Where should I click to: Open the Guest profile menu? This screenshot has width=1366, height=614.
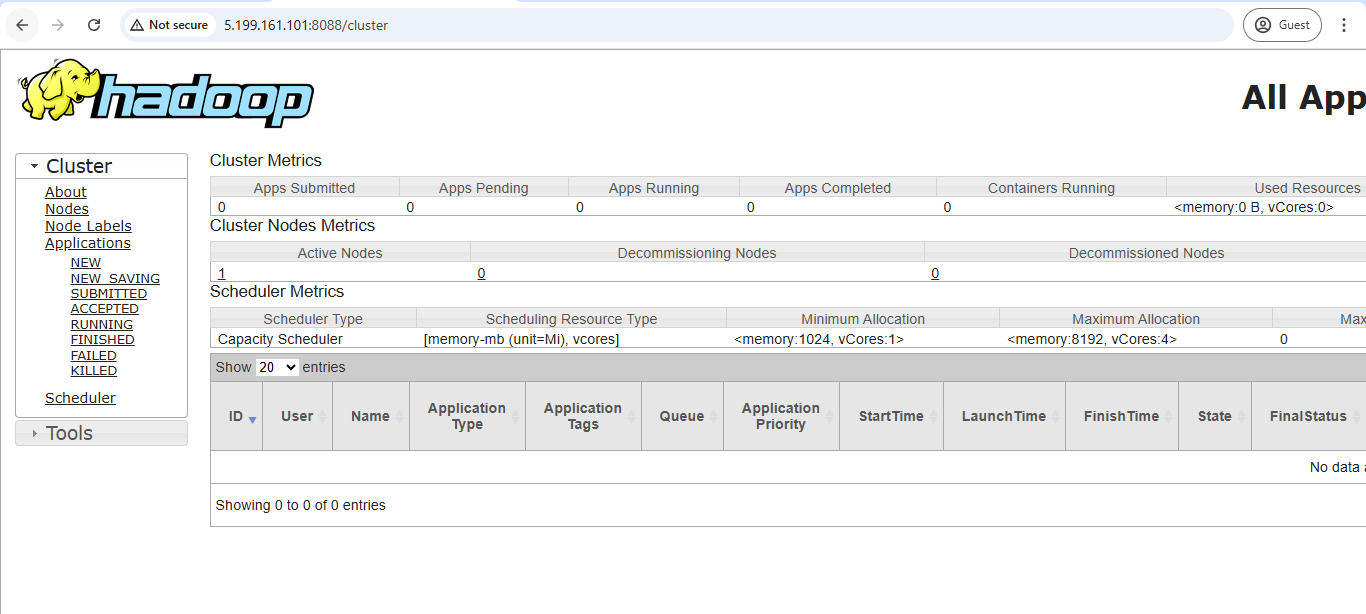(x=1282, y=25)
